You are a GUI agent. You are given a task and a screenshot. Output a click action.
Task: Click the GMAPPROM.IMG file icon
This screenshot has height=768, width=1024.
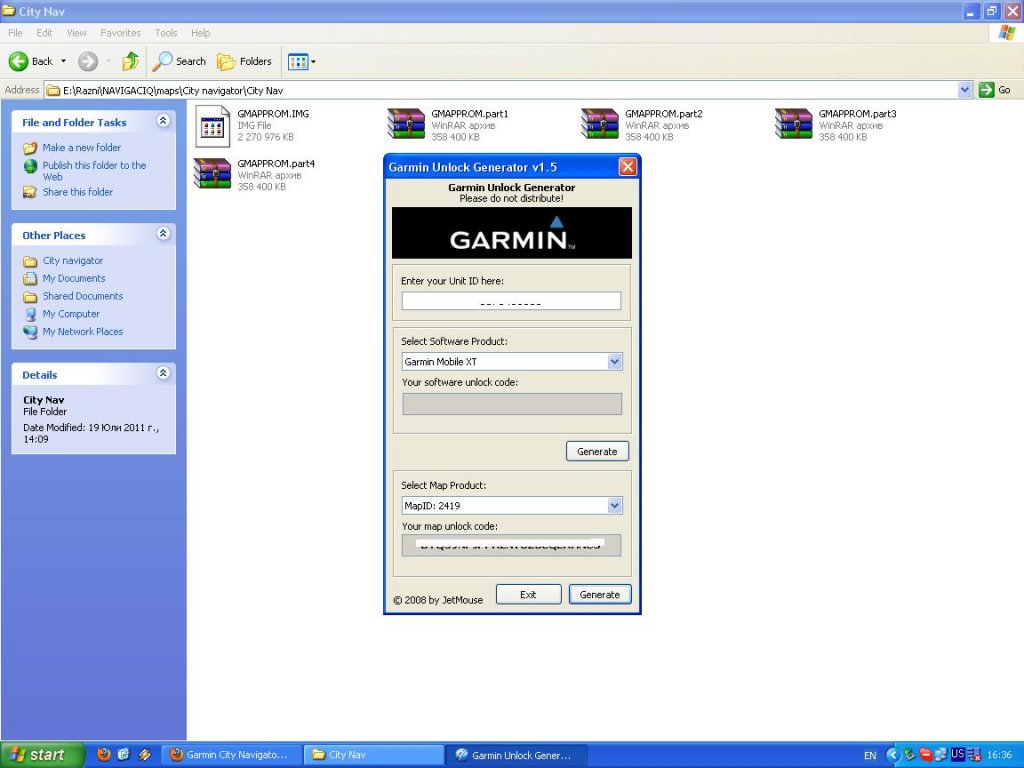click(x=212, y=124)
